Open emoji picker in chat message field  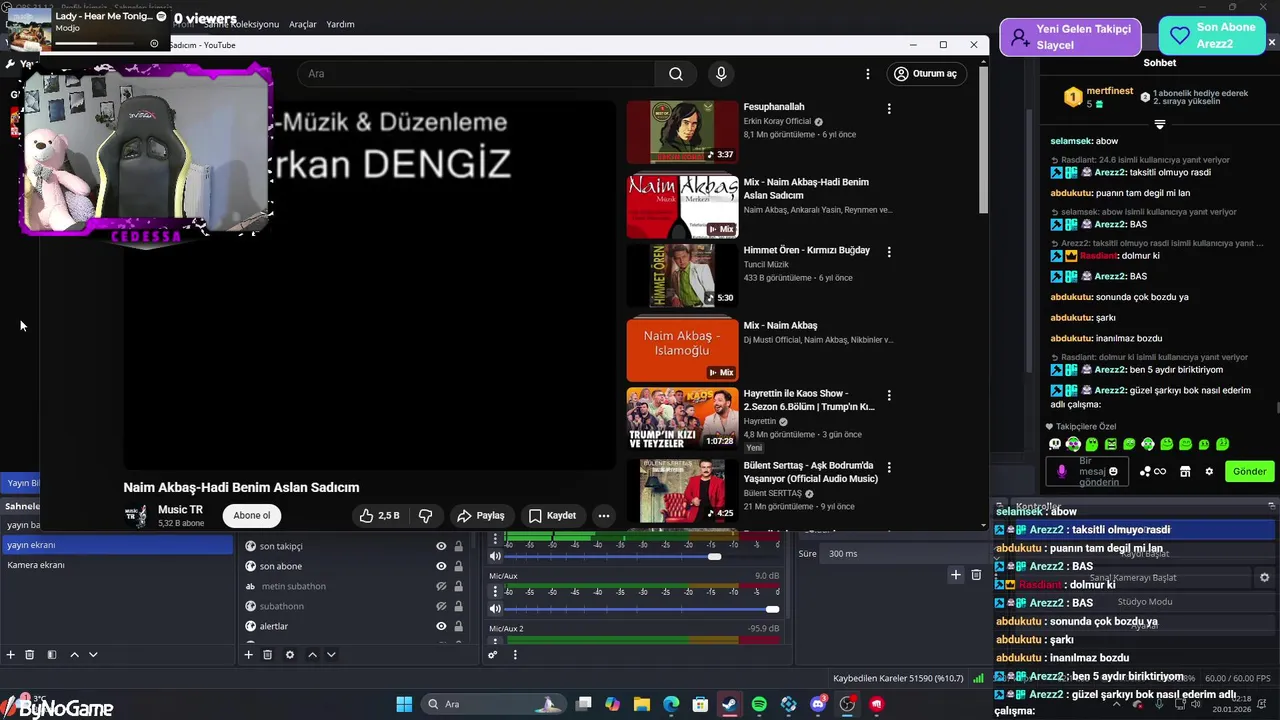pyautogui.click(x=1113, y=471)
